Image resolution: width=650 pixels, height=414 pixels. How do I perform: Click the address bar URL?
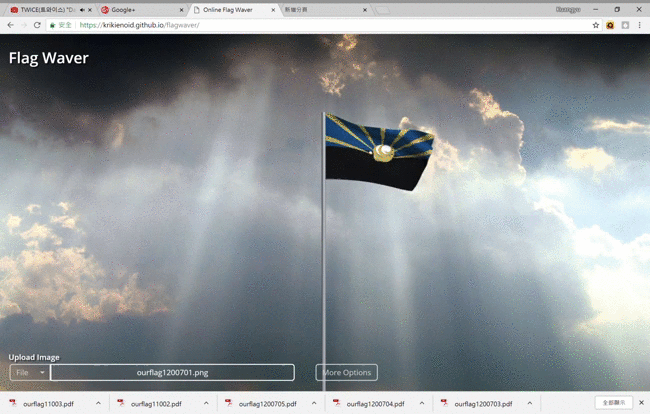[x=140, y=25]
